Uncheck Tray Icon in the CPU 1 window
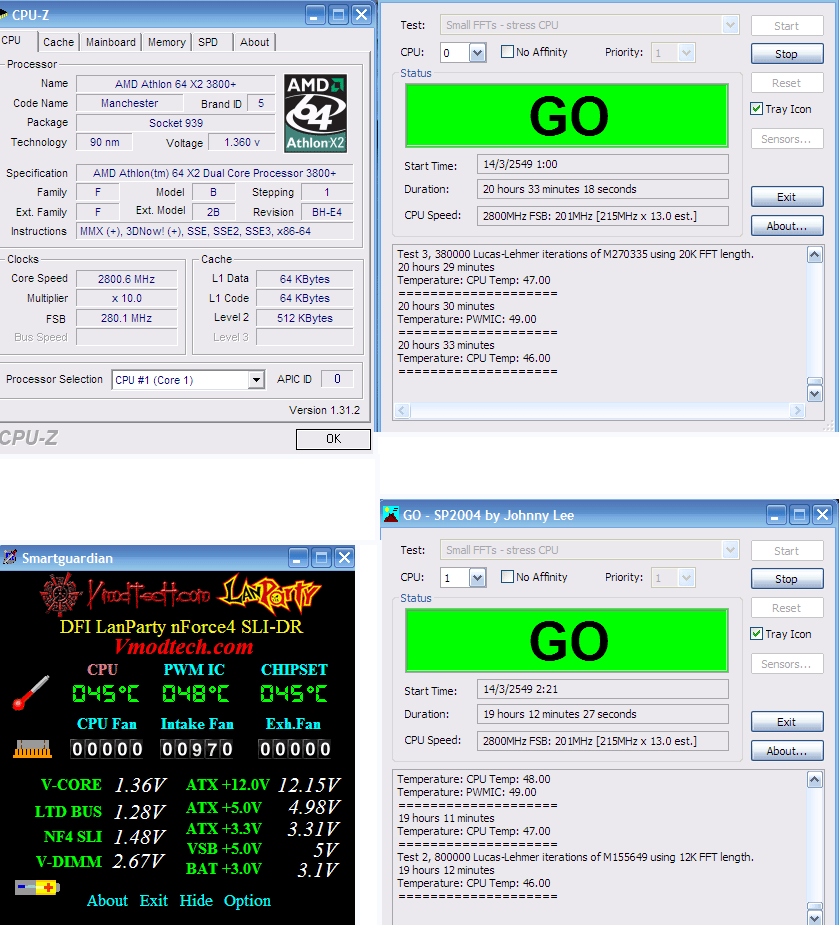Image resolution: width=839 pixels, height=925 pixels. pyautogui.click(x=756, y=634)
